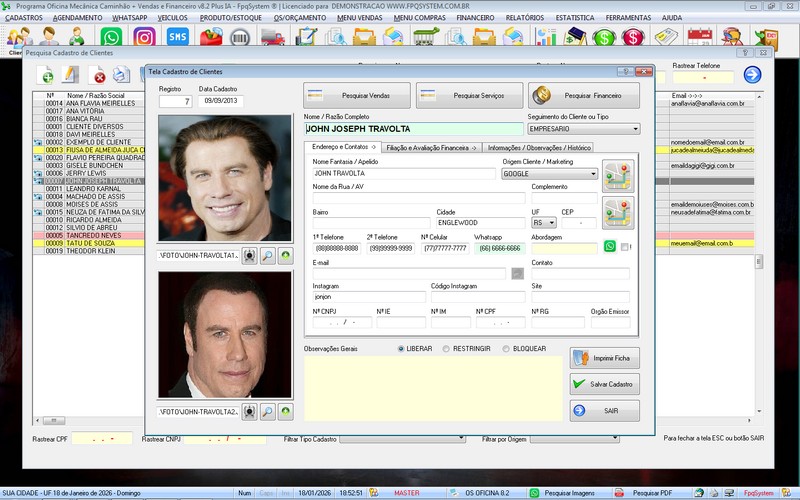The height and width of the screenshot is (500, 800).
Task: Click the first map icon near Origem Cliente
Action: (x=618, y=177)
